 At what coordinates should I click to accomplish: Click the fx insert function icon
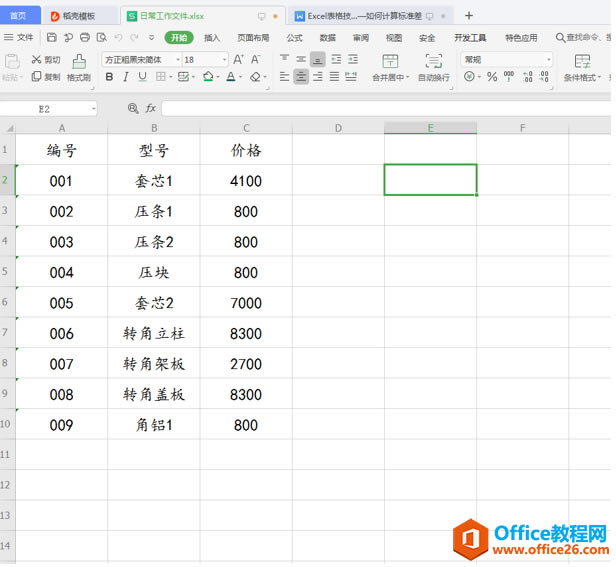pyautogui.click(x=151, y=108)
